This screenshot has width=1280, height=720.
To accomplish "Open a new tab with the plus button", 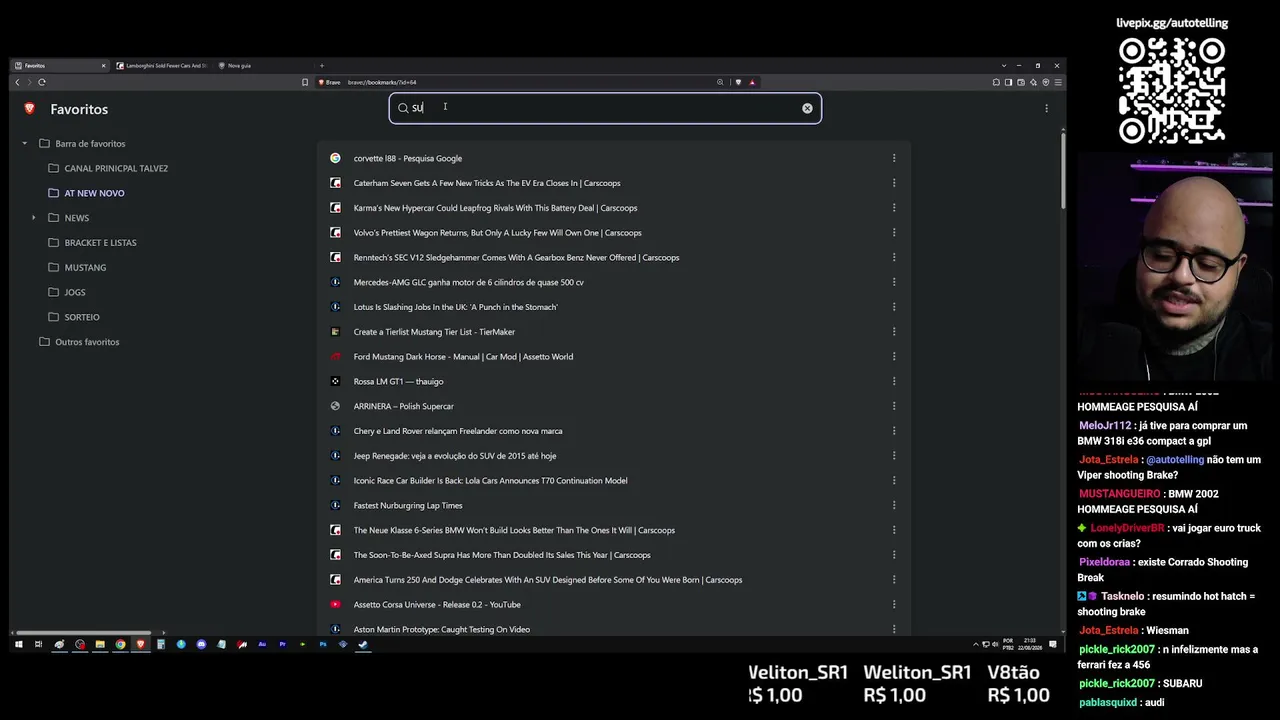I will [x=322, y=66].
